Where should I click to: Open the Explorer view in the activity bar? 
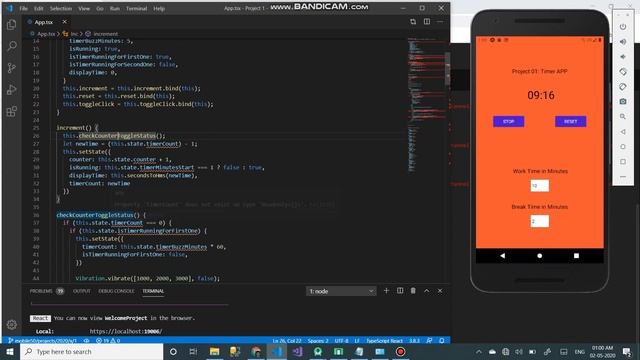[11, 24]
